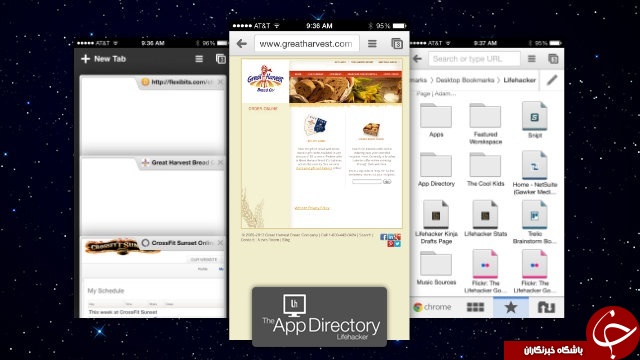Open the hamburger menu in center phone
Screen dimensions: 640x360
[372, 43]
